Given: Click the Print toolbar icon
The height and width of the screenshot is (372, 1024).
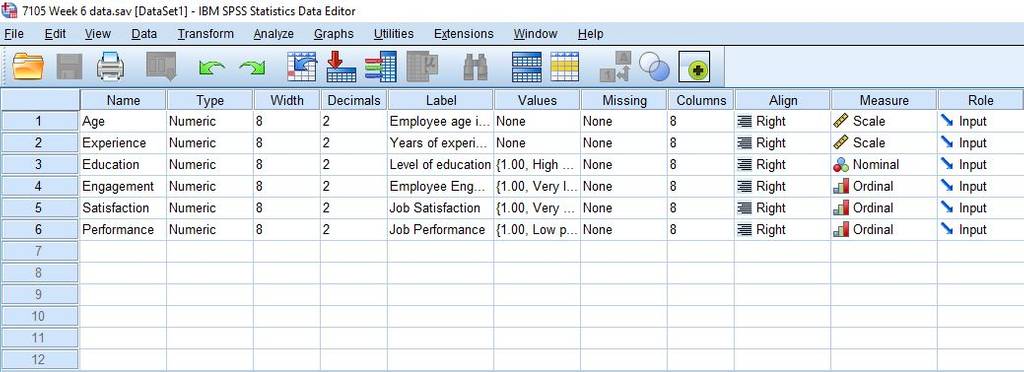Looking at the screenshot, I should click(x=110, y=67).
